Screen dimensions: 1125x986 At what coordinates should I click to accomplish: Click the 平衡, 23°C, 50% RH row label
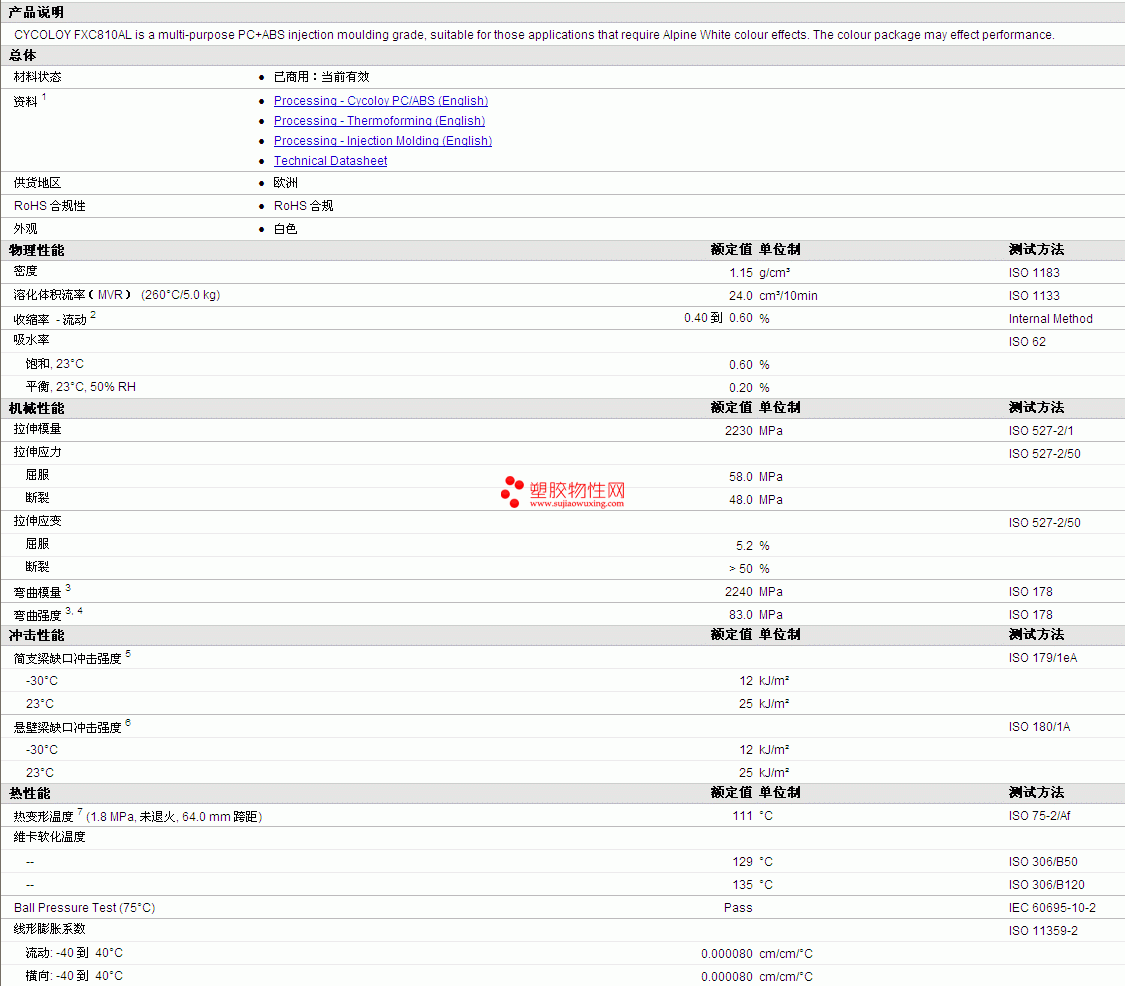pos(80,387)
